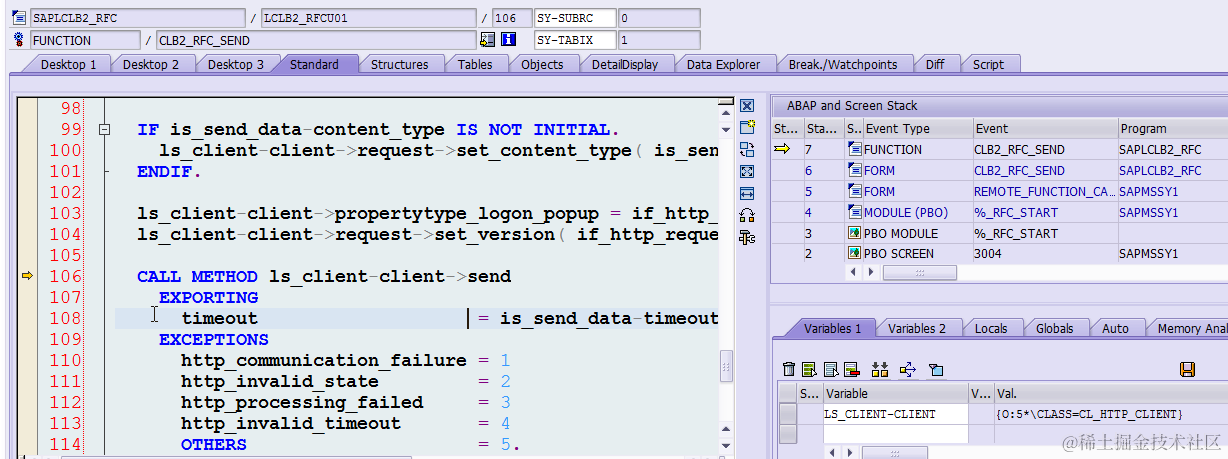Click line 108 timeout in code
Image resolution: width=1228 pixels, height=459 pixels.
tap(219, 318)
